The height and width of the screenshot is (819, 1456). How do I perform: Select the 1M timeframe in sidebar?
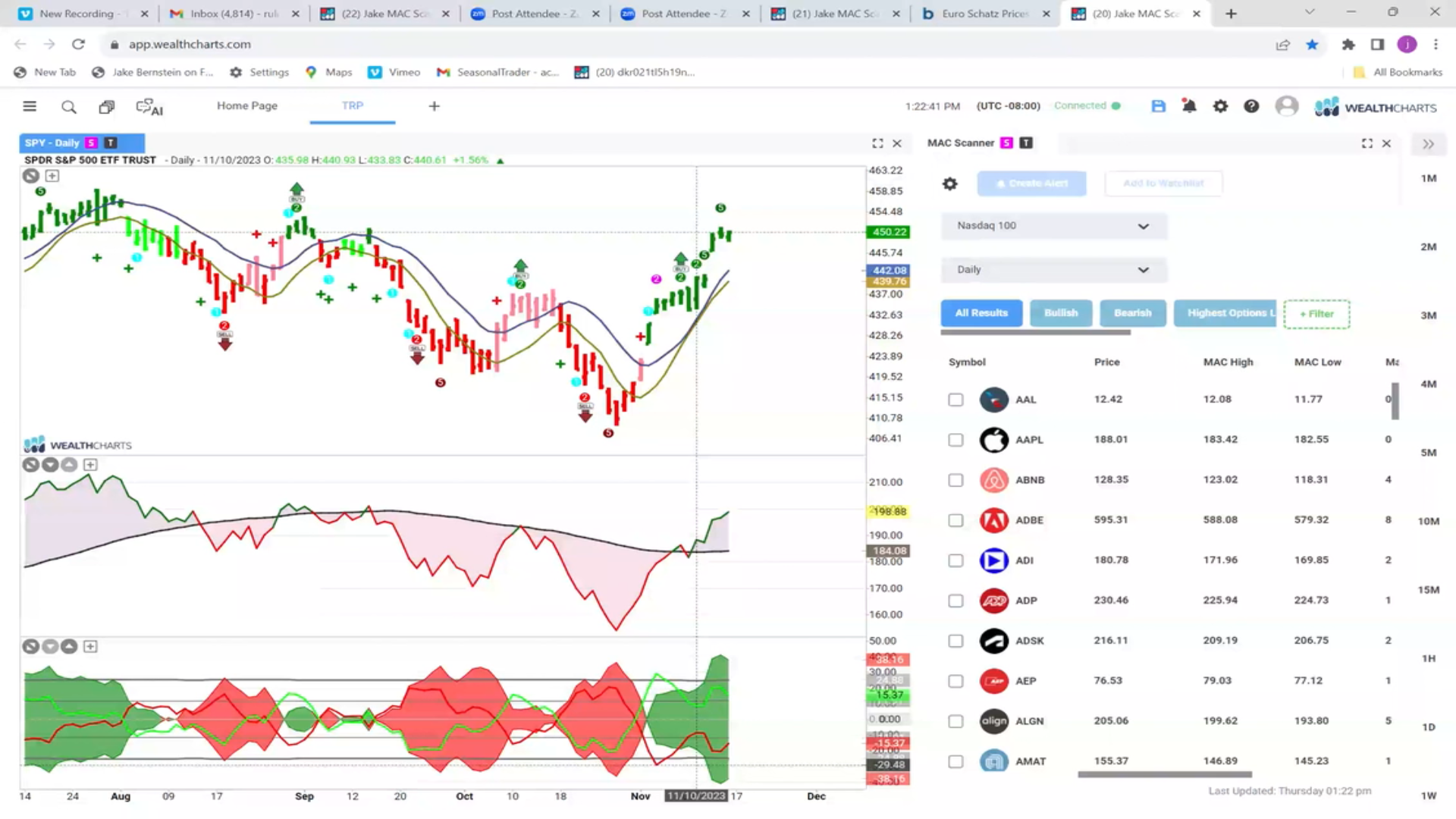pyautogui.click(x=1429, y=179)
